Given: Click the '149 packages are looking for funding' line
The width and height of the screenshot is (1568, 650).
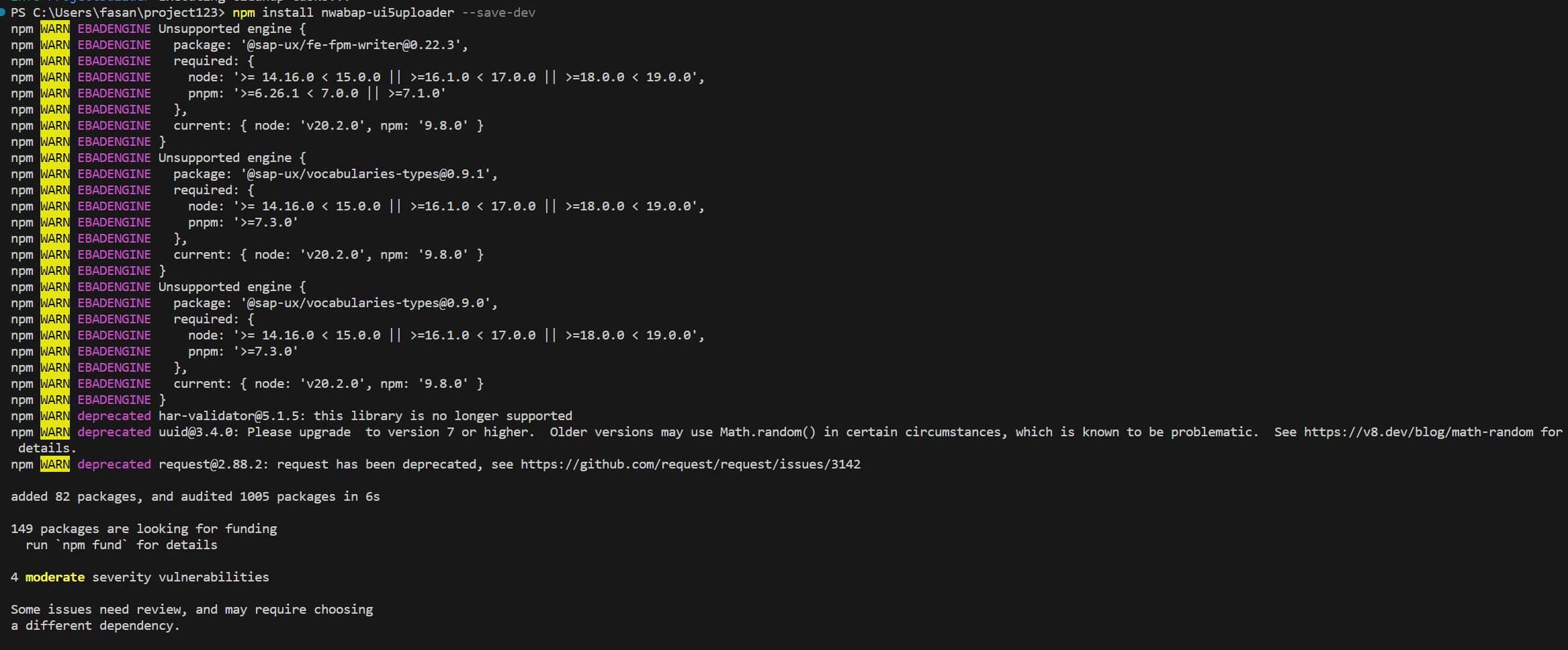Looking at the screenshot, I should tap(144, 529).
